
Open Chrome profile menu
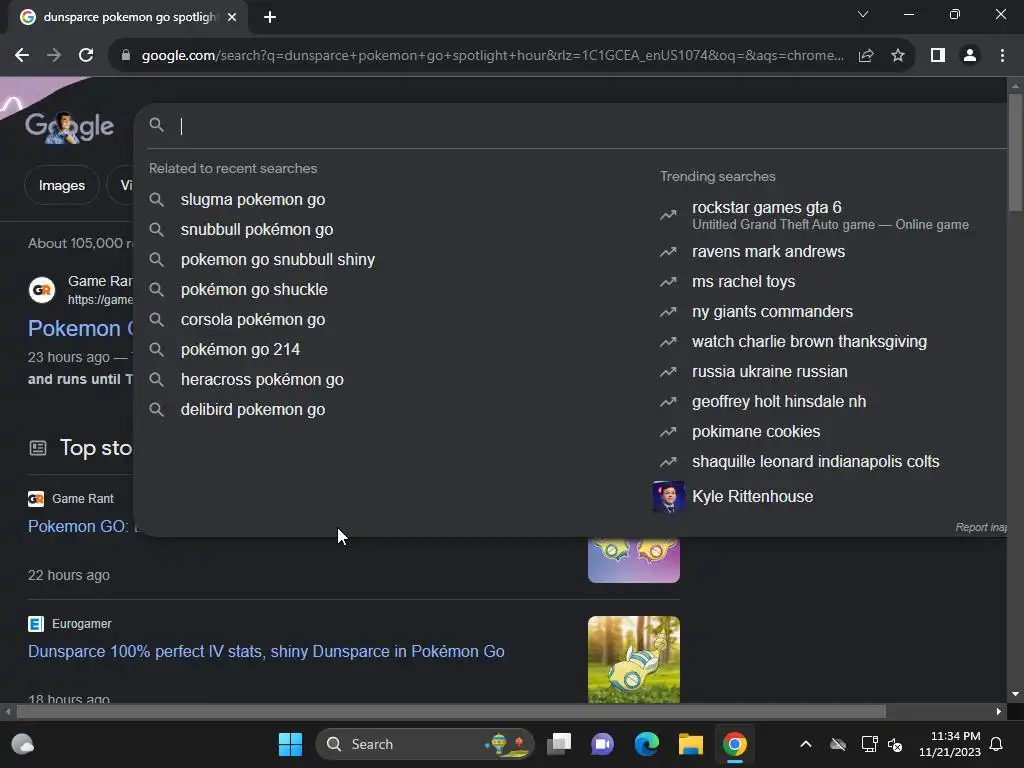pyautogui.click(x=970, y=56)
